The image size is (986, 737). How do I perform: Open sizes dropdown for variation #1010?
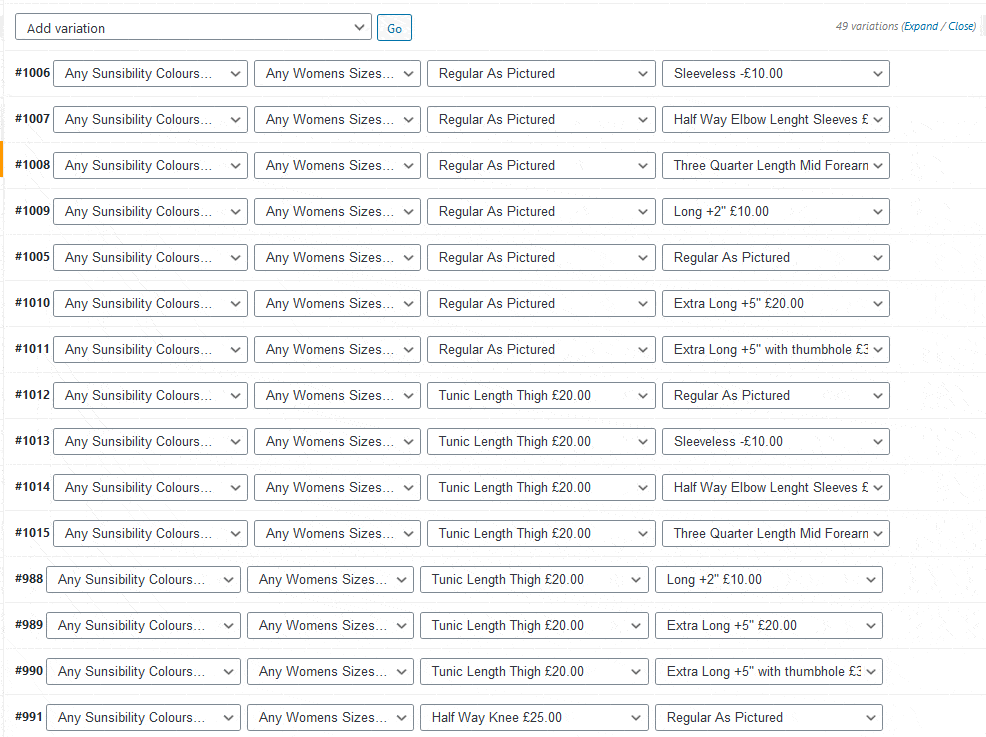click(x=337, y=303)
